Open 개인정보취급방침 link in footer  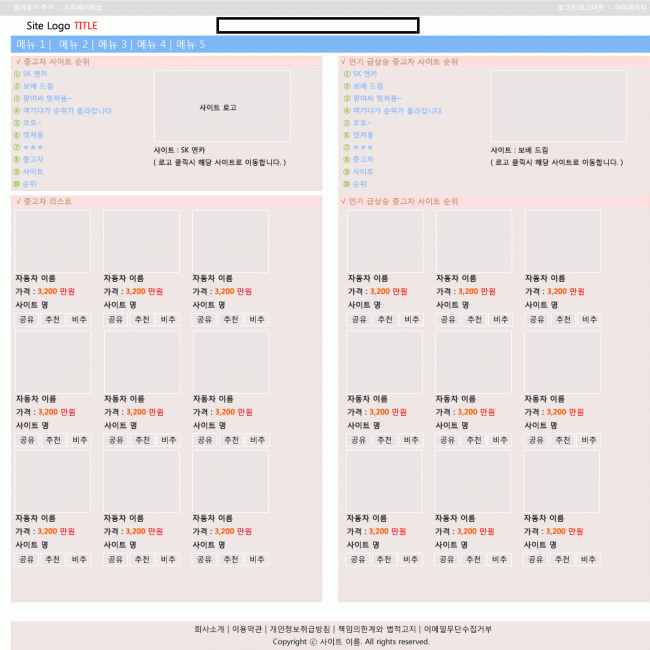(300, 629)
